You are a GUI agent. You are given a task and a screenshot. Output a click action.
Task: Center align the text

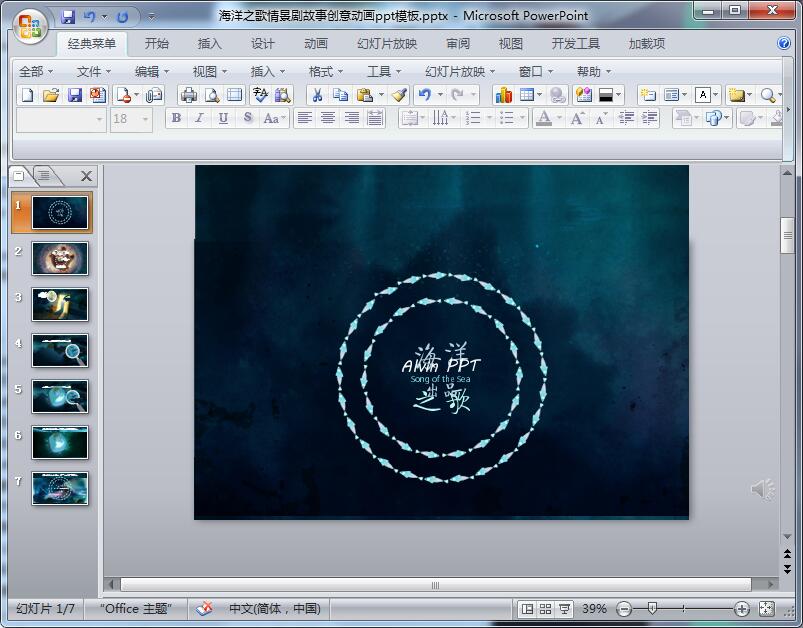click(x=328, y=118)
